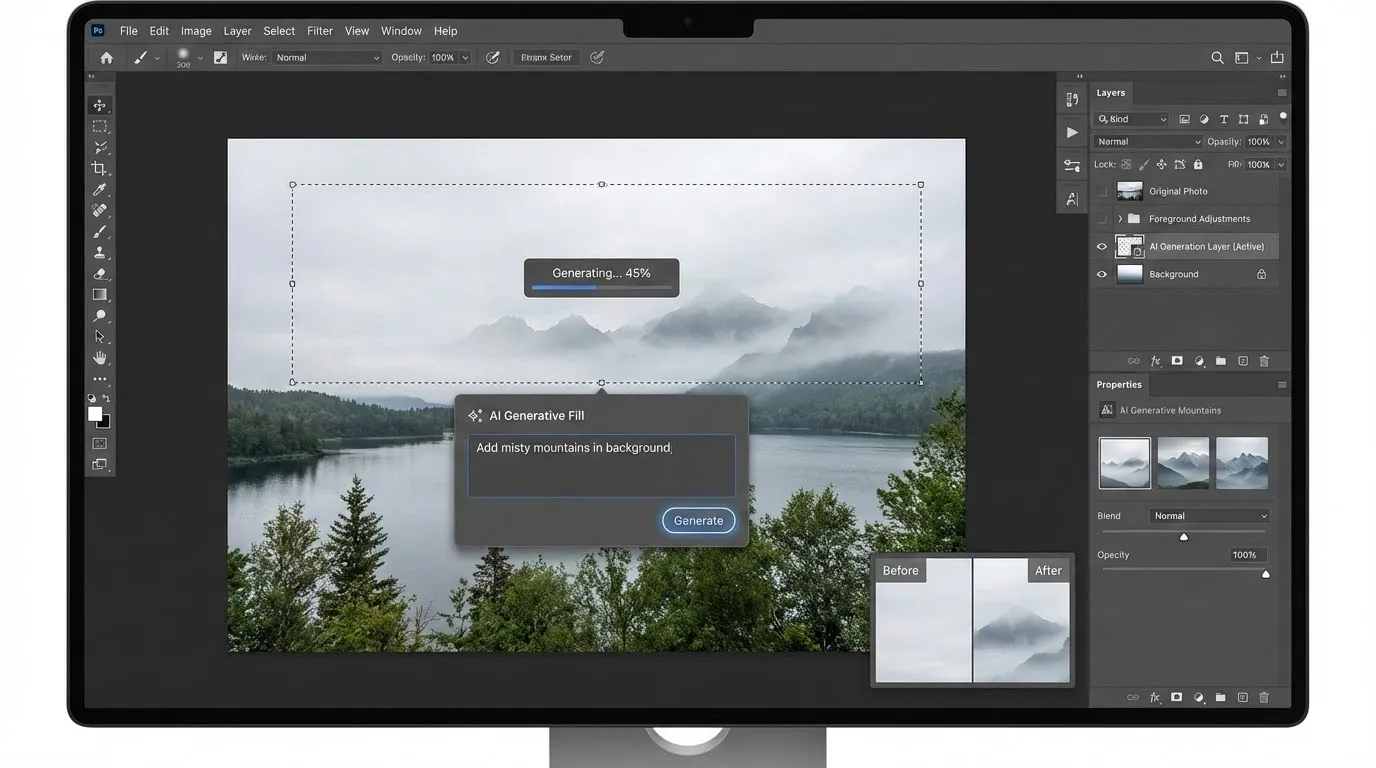Select the Move tool
This screenshot has height=768, width=1376.
coord(100,104)
